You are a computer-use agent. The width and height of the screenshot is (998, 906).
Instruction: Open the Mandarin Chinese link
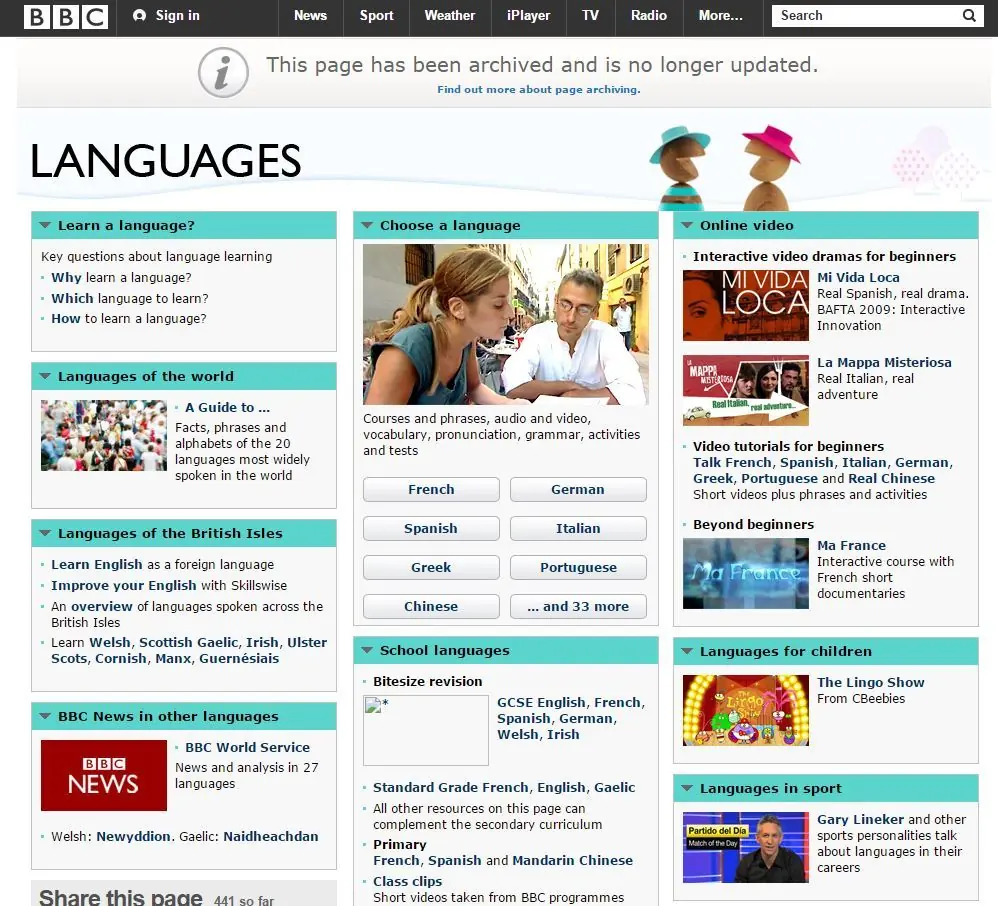[573, 860]
